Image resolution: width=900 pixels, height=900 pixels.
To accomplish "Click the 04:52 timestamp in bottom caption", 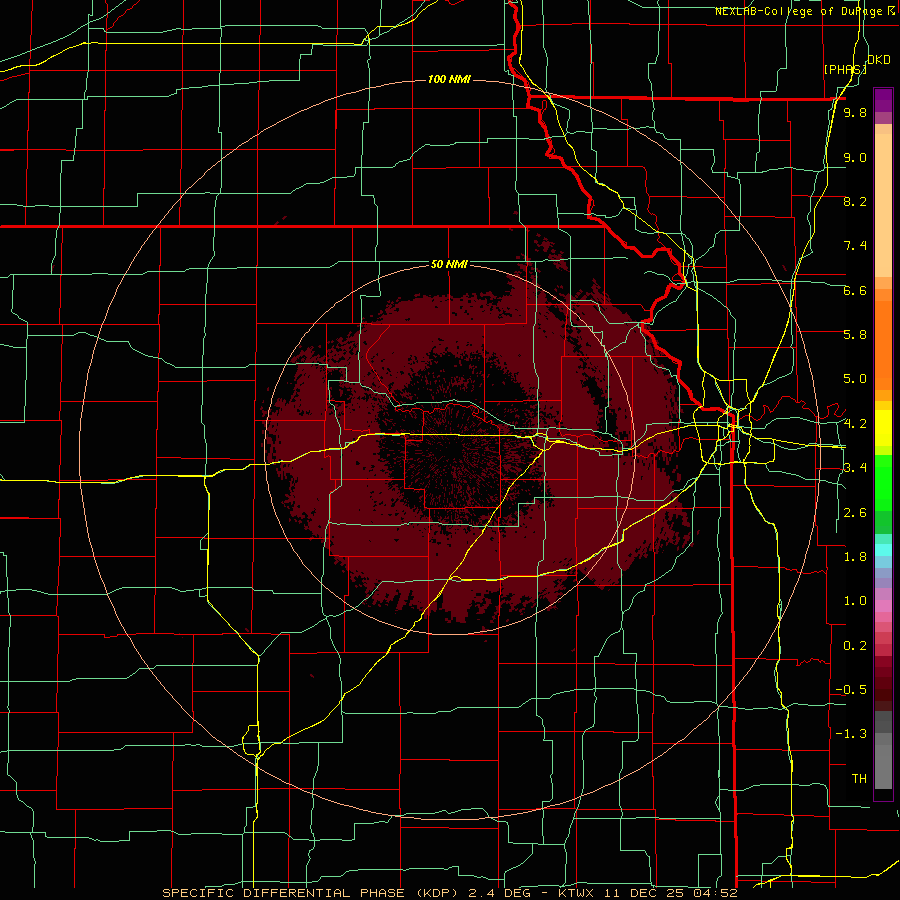I will click(717, 893).
